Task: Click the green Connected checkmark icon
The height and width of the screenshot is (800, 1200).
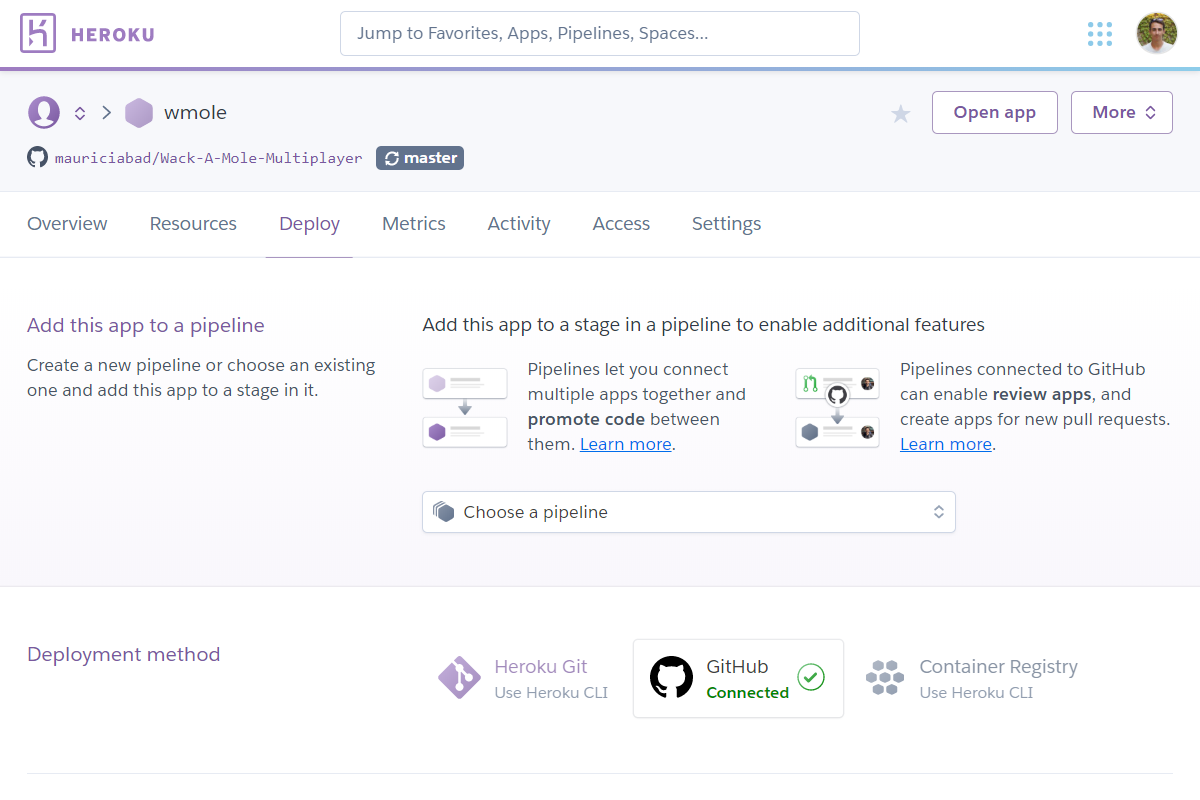Action: [x=811, y=678]
